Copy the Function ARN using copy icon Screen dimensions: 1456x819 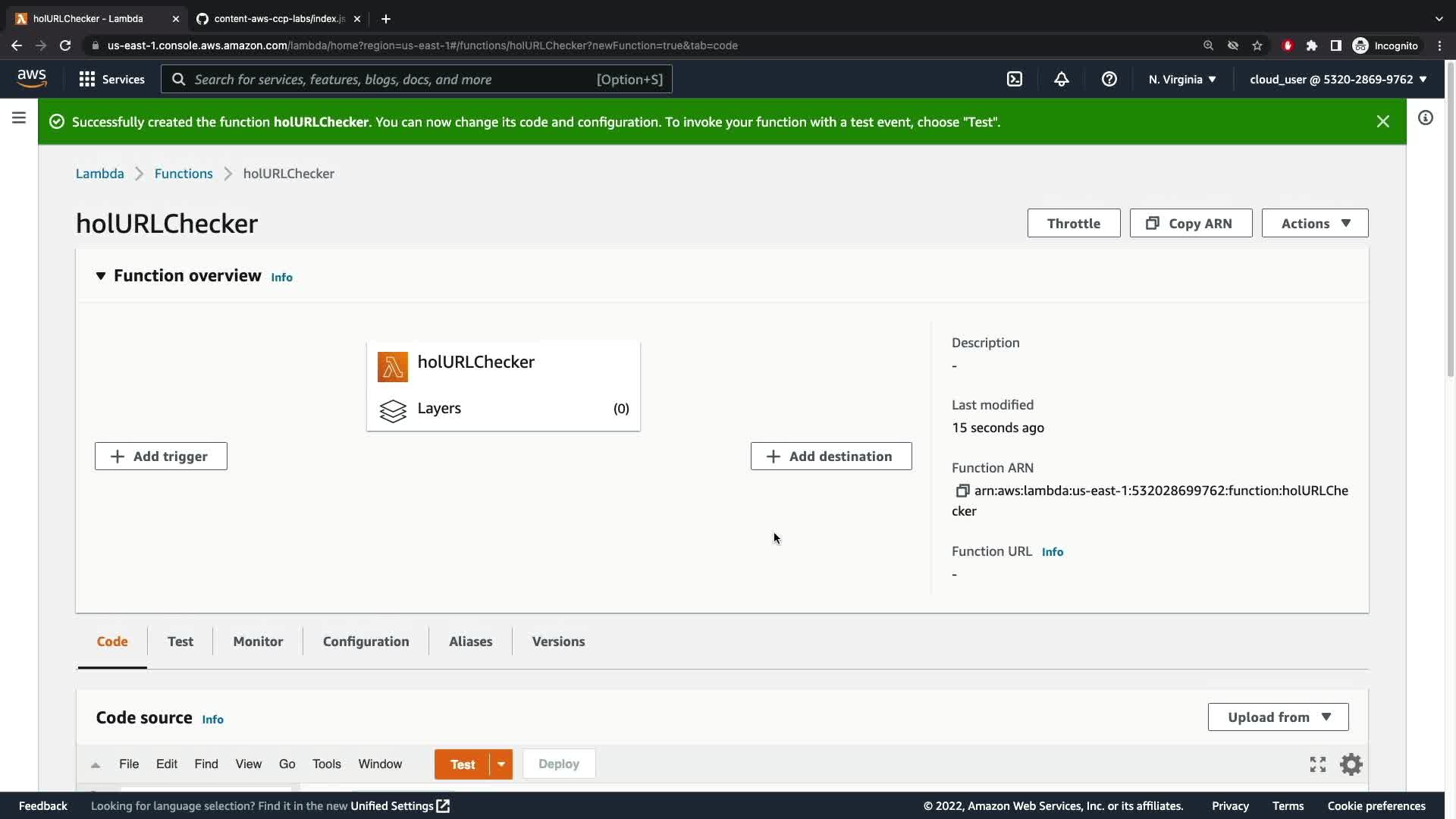962,491
